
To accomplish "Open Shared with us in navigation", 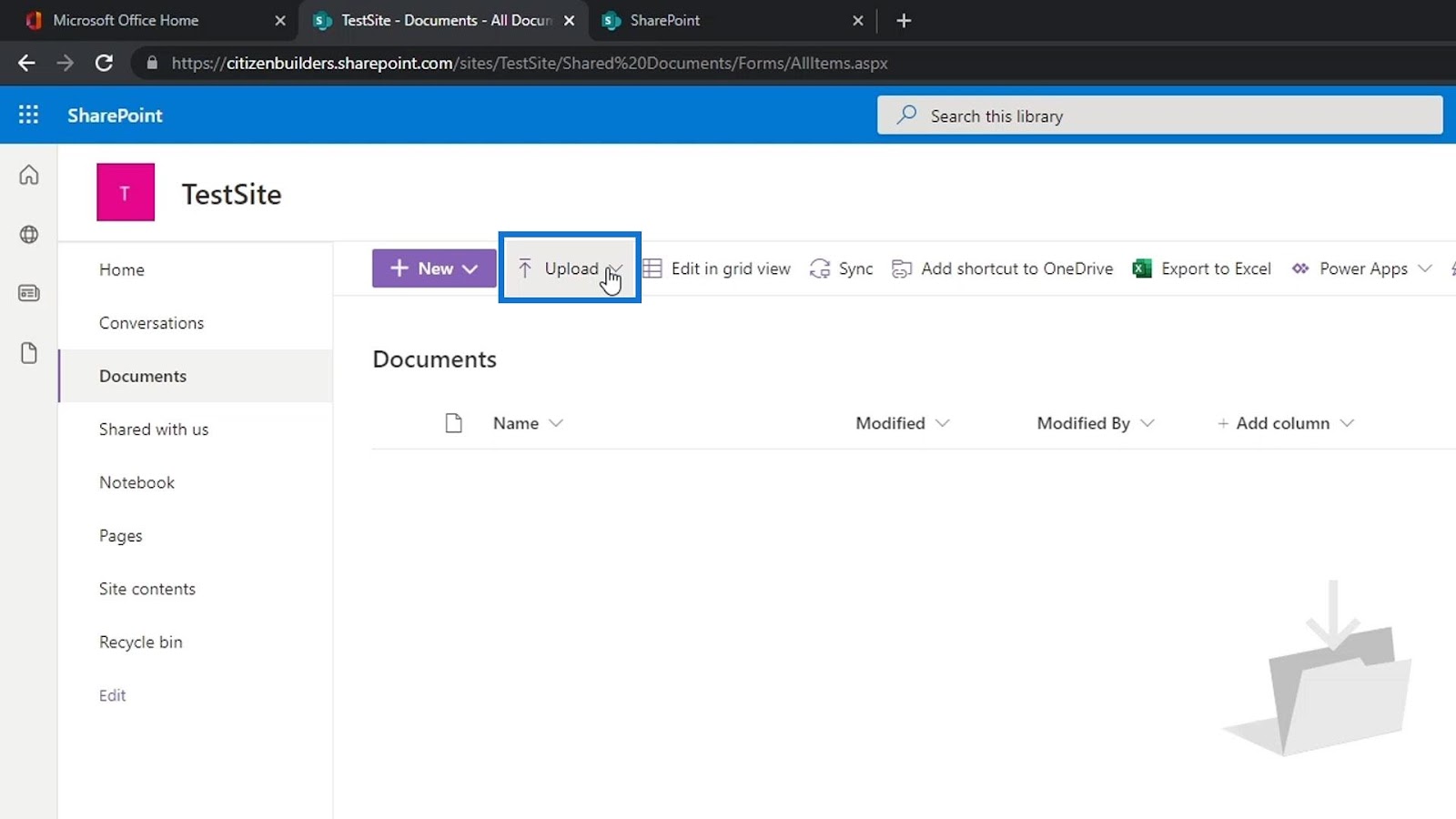I will (154, 430).
